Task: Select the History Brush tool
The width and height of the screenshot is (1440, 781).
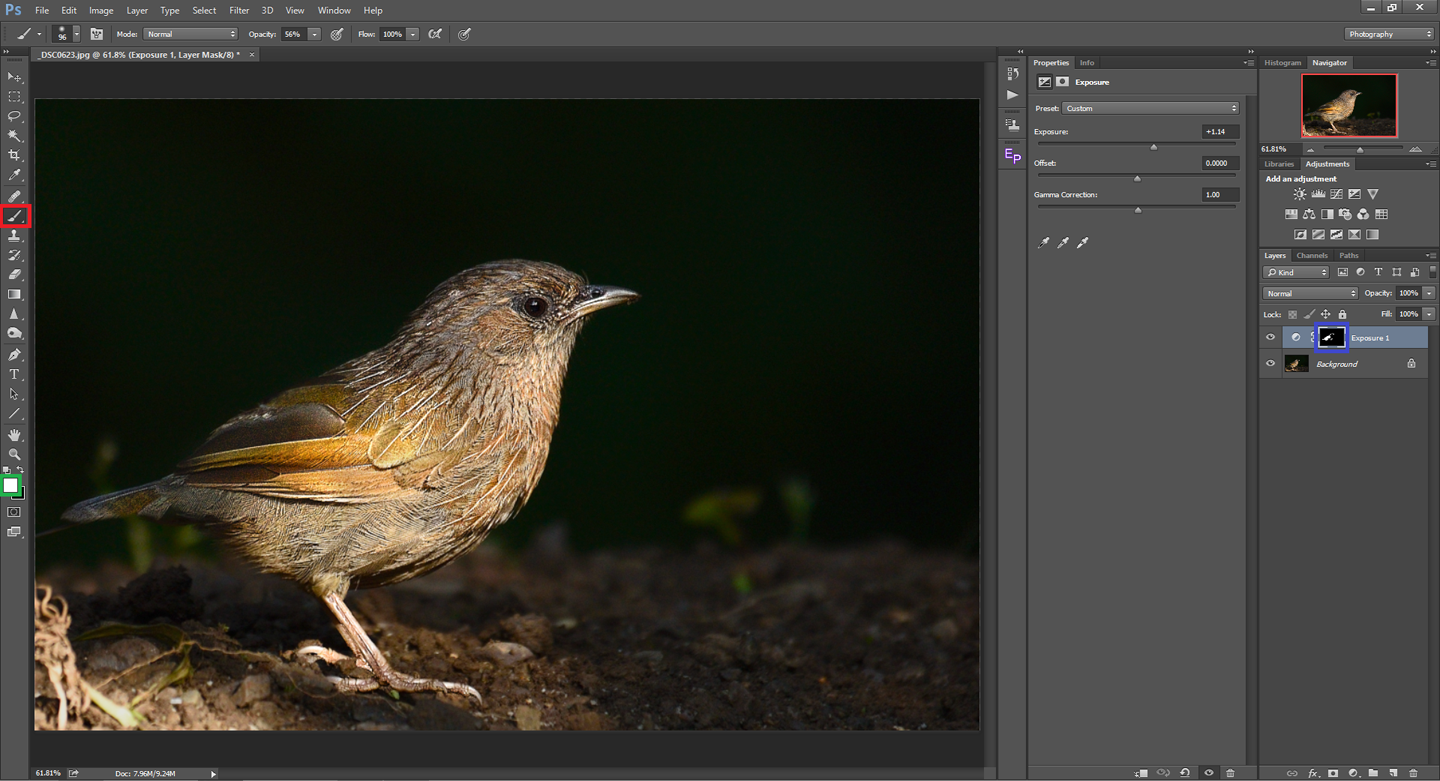Action: (x=15, y=256)
